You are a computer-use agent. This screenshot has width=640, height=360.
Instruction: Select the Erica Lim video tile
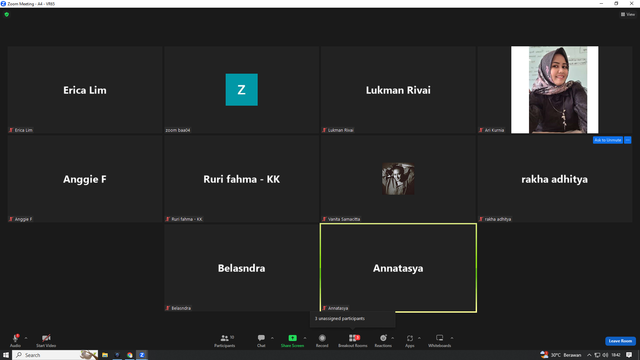click(x=85, y=90)
